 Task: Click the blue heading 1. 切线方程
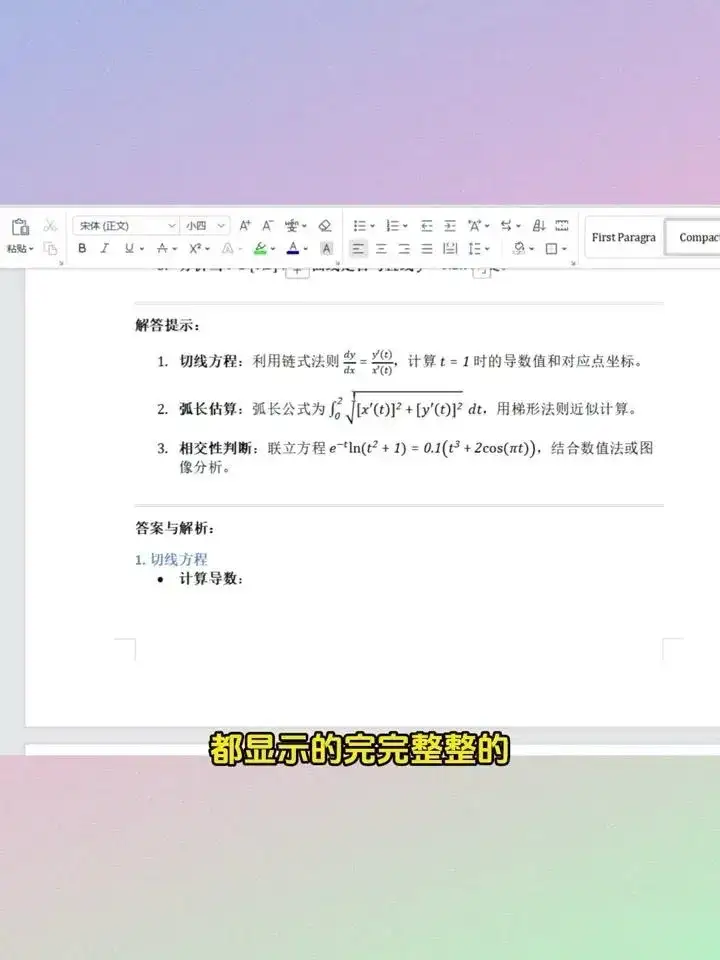click(171, 559)
